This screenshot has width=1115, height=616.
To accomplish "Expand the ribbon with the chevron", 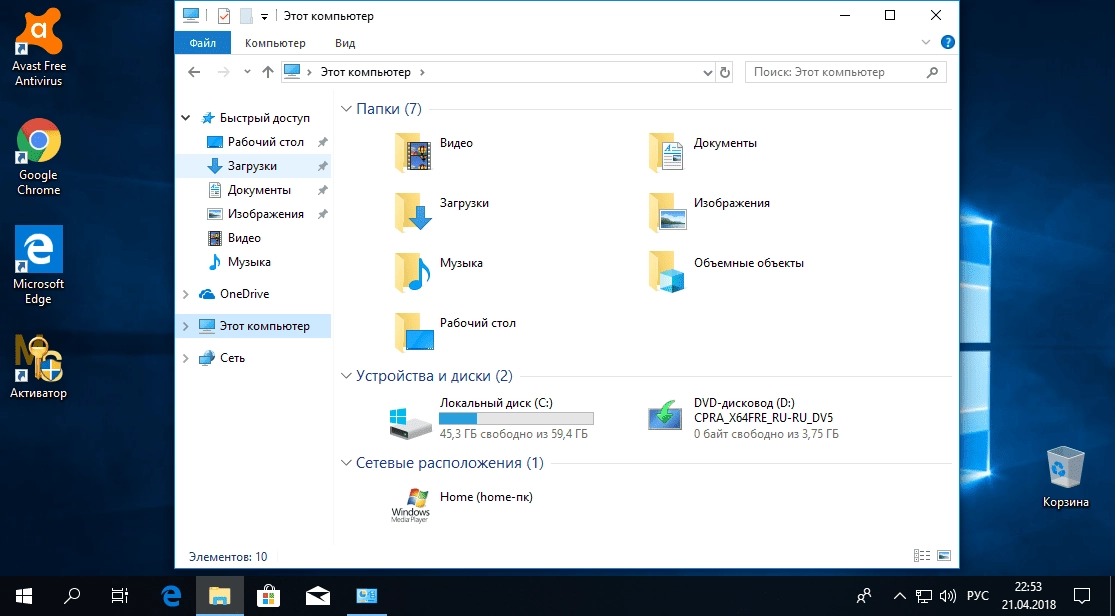I will click(x=925, y=43).
